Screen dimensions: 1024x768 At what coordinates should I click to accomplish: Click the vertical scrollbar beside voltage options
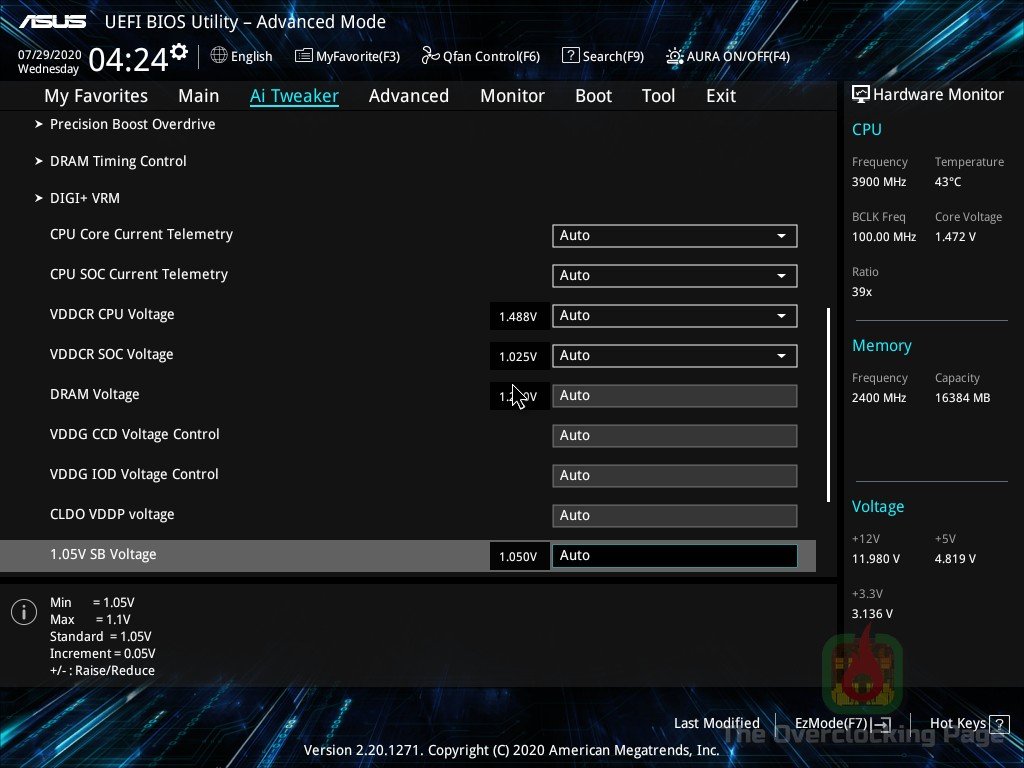tap(828, 400)
